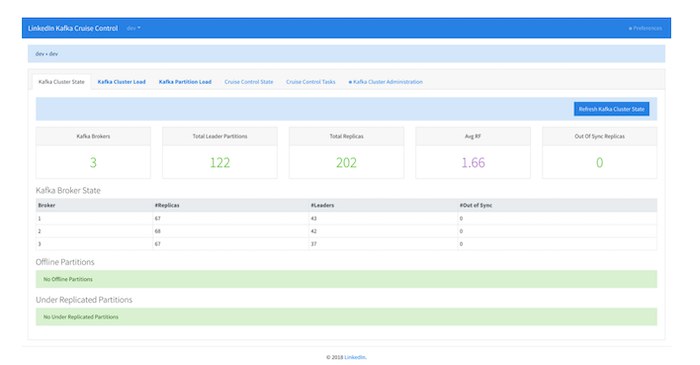The width and height of the screenshot is (700, 365).
Task: Click the Avg RF value 1.66
Action: click(473, 162)
